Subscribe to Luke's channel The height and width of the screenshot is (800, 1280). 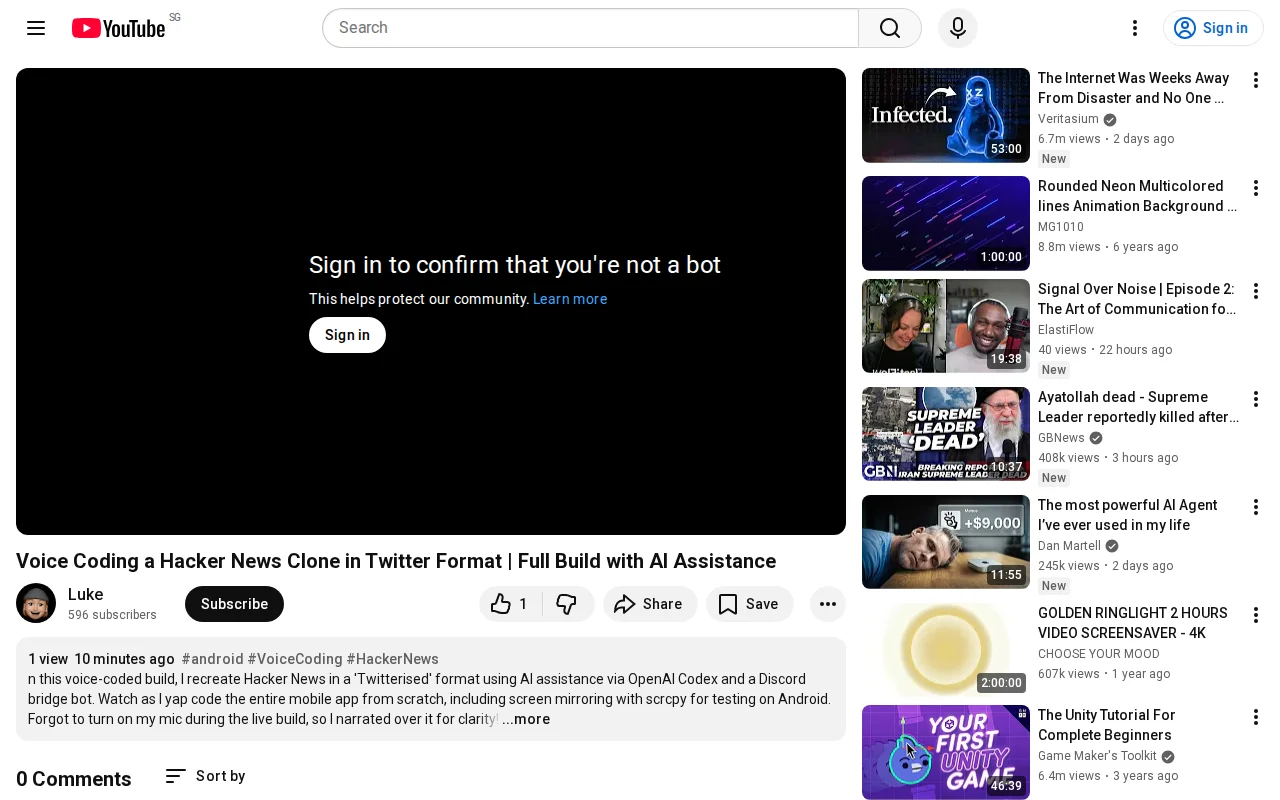tap(234, 604)
